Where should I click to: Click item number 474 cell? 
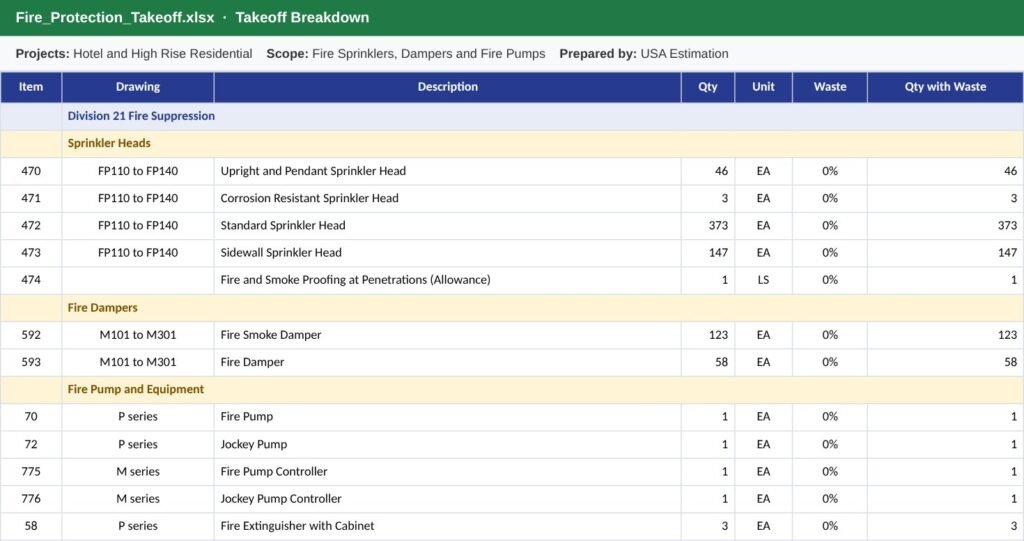pos(31,280)
